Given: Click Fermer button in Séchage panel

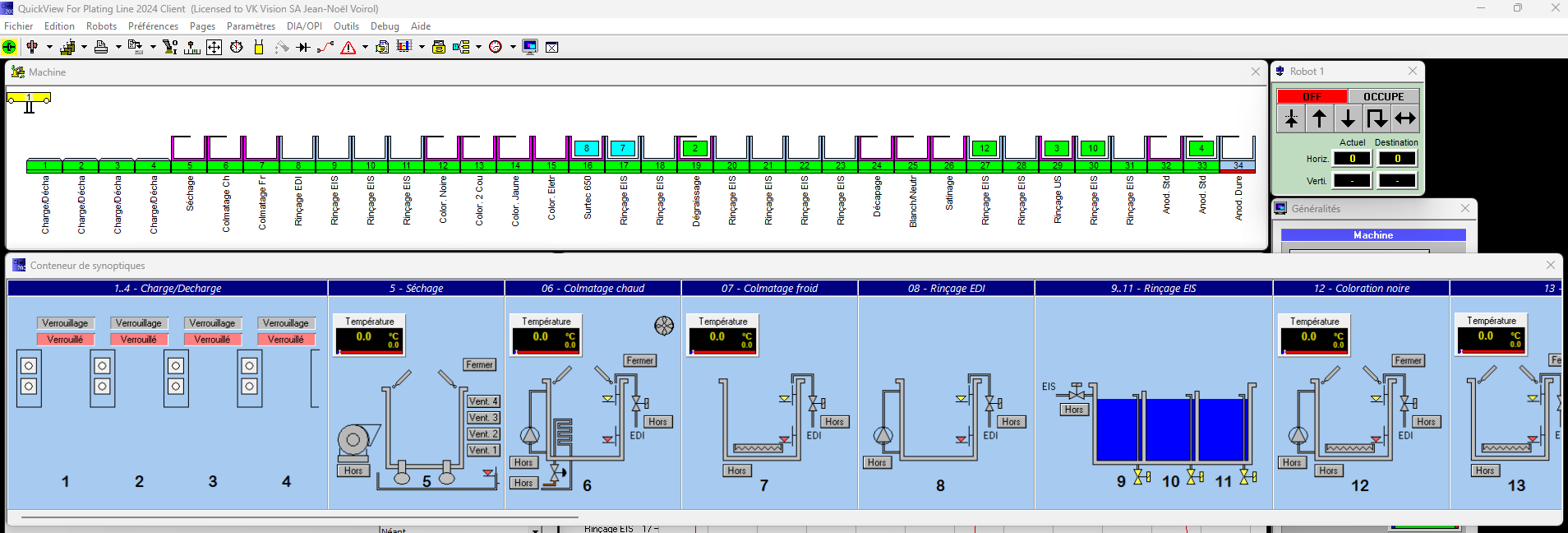Looking at the screenshot, I should tap(479, 364).
